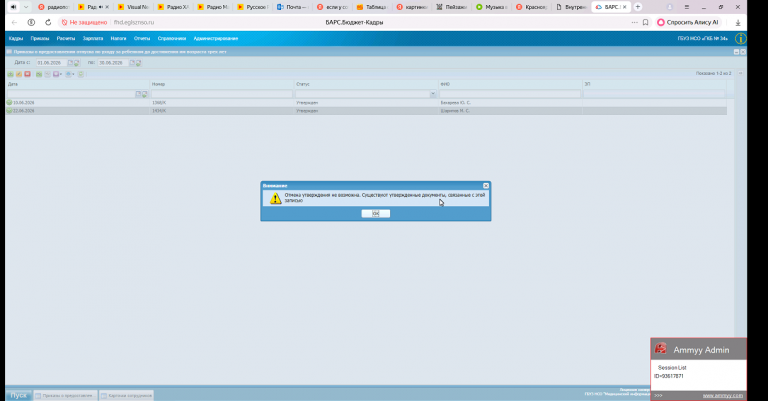The image size is (768, 401).
Task: Switch to the 'Музыка' browser tab
Action: [492, 7]
